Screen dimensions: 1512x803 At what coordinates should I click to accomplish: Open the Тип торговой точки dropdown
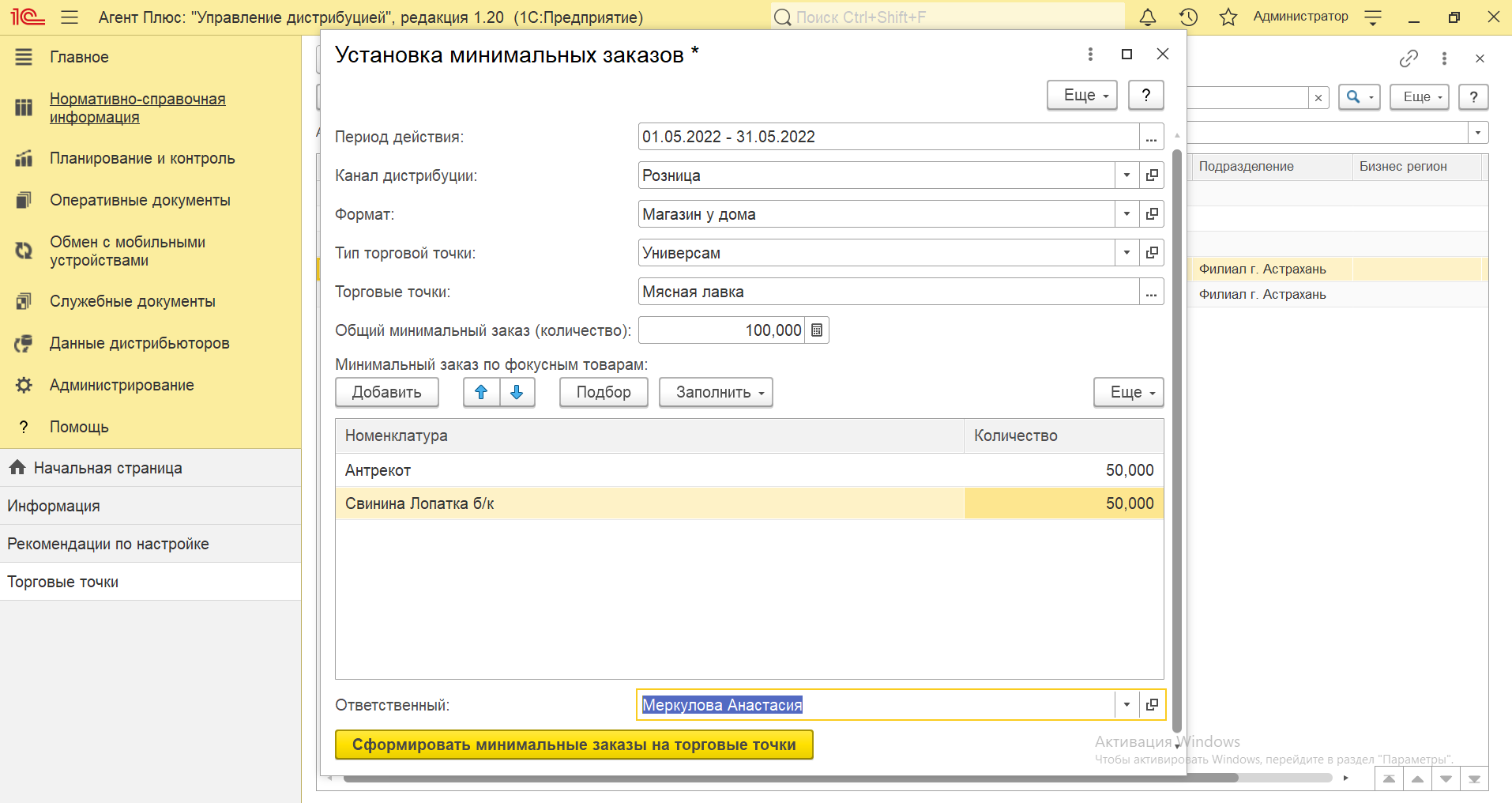[1126, 253]
